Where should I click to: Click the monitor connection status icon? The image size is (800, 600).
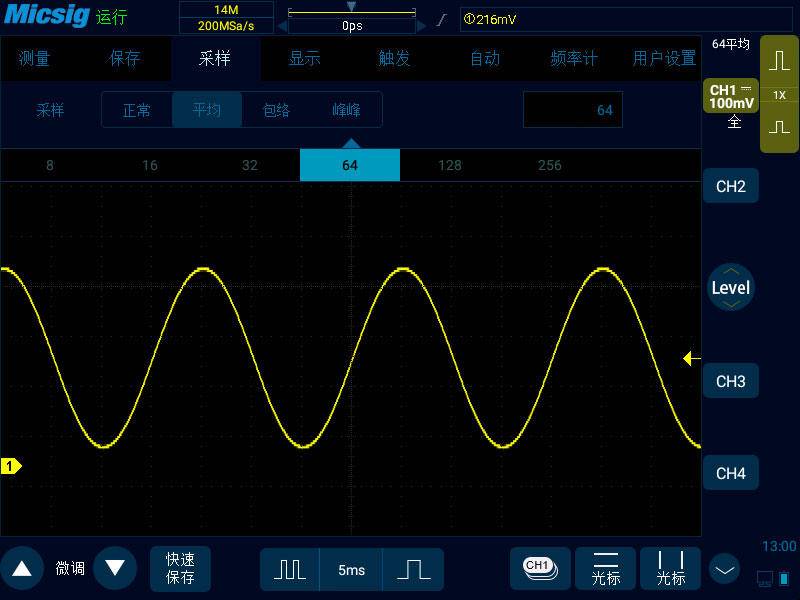coord(765,579)
